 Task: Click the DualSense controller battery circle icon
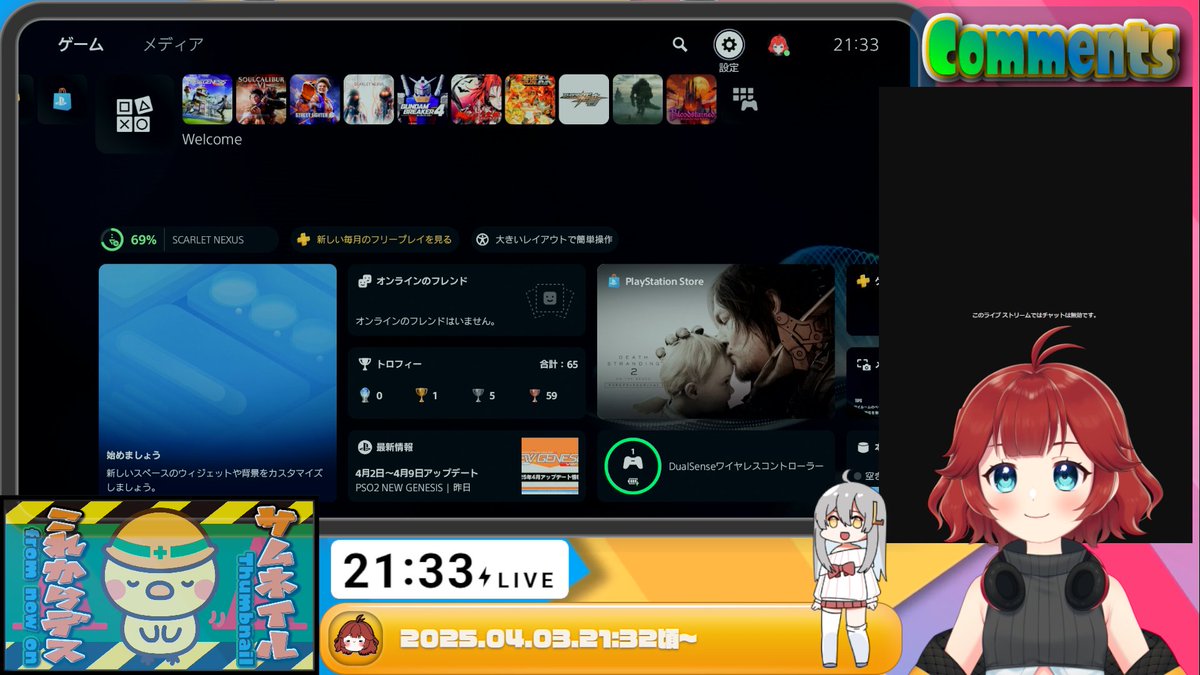tap(633, 466)
